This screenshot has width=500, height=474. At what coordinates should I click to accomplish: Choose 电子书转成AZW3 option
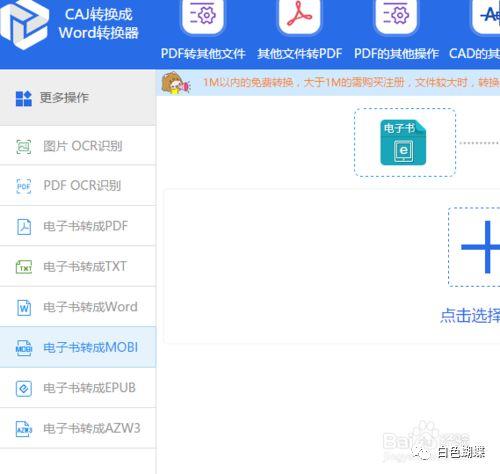click(78, 428)
